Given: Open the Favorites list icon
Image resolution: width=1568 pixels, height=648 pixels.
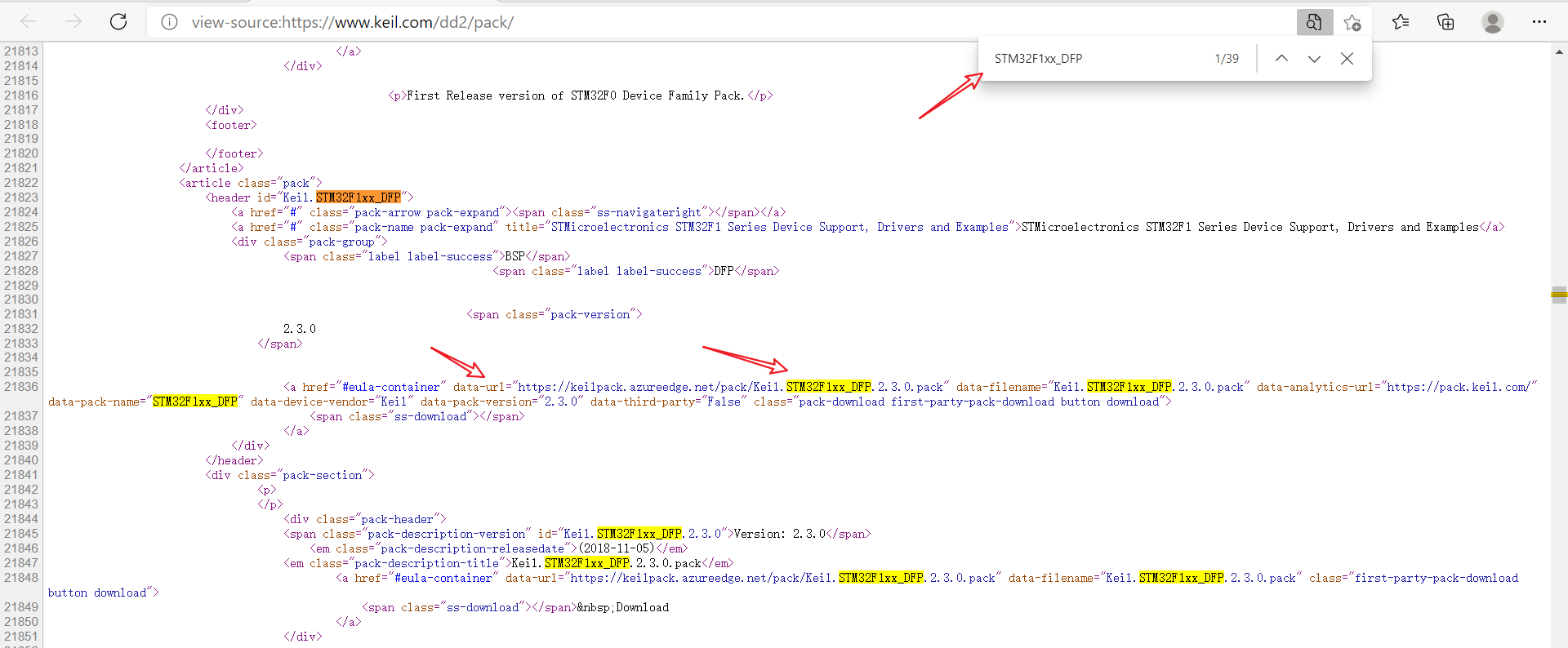Looking at the screenshot, I should (1401, 22).
